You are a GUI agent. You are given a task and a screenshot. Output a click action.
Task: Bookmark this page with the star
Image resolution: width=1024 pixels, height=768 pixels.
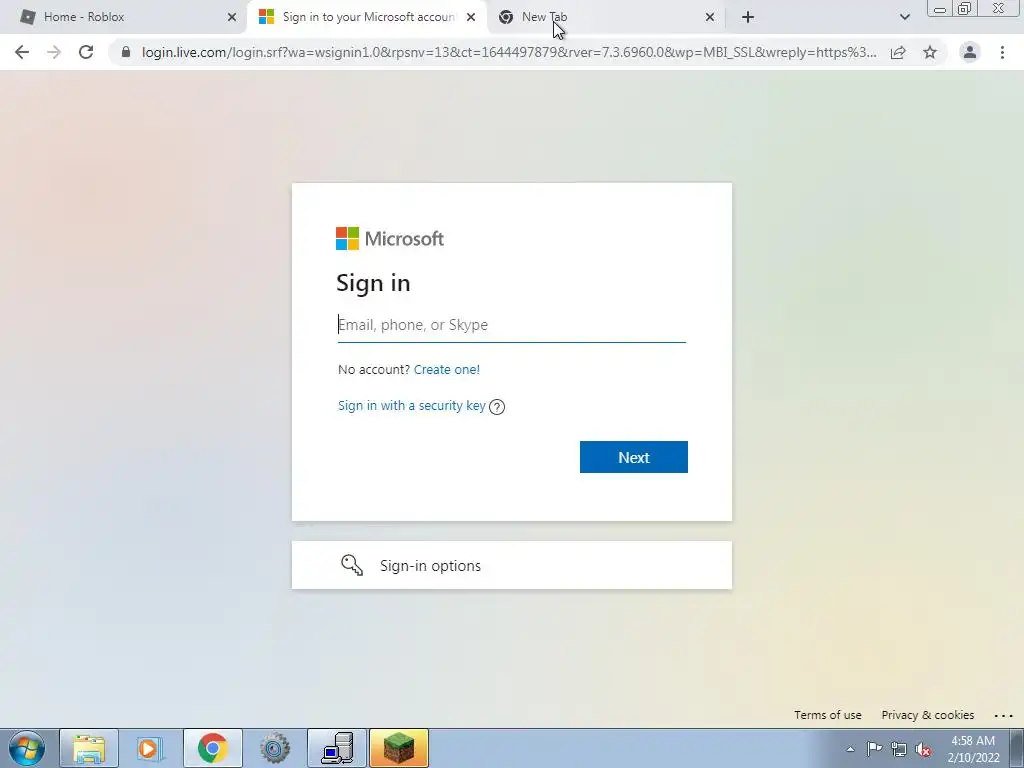[x=930, y=52]
